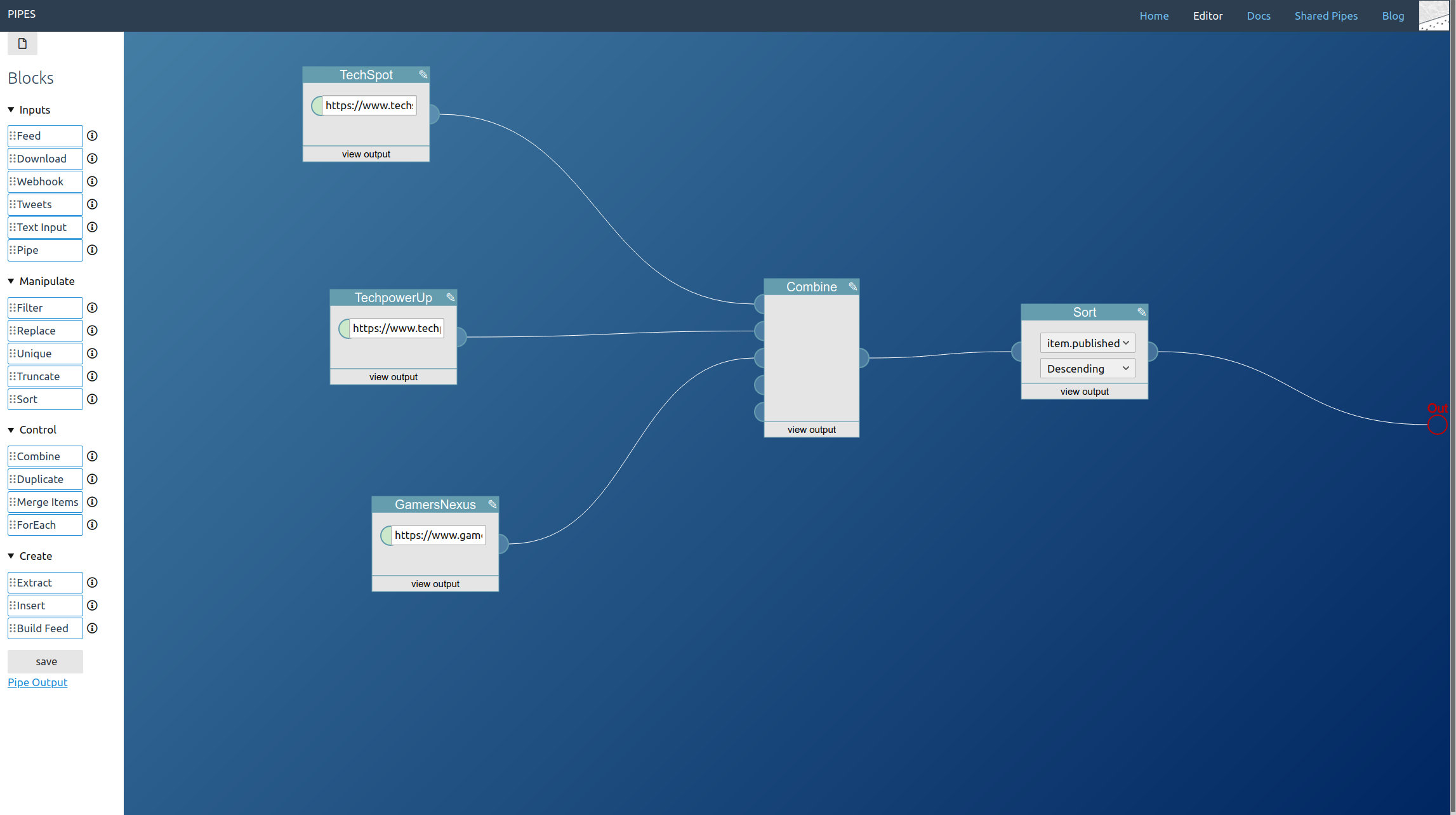
Task: Open info icon next to Feed block
Action: click(92, 136)
